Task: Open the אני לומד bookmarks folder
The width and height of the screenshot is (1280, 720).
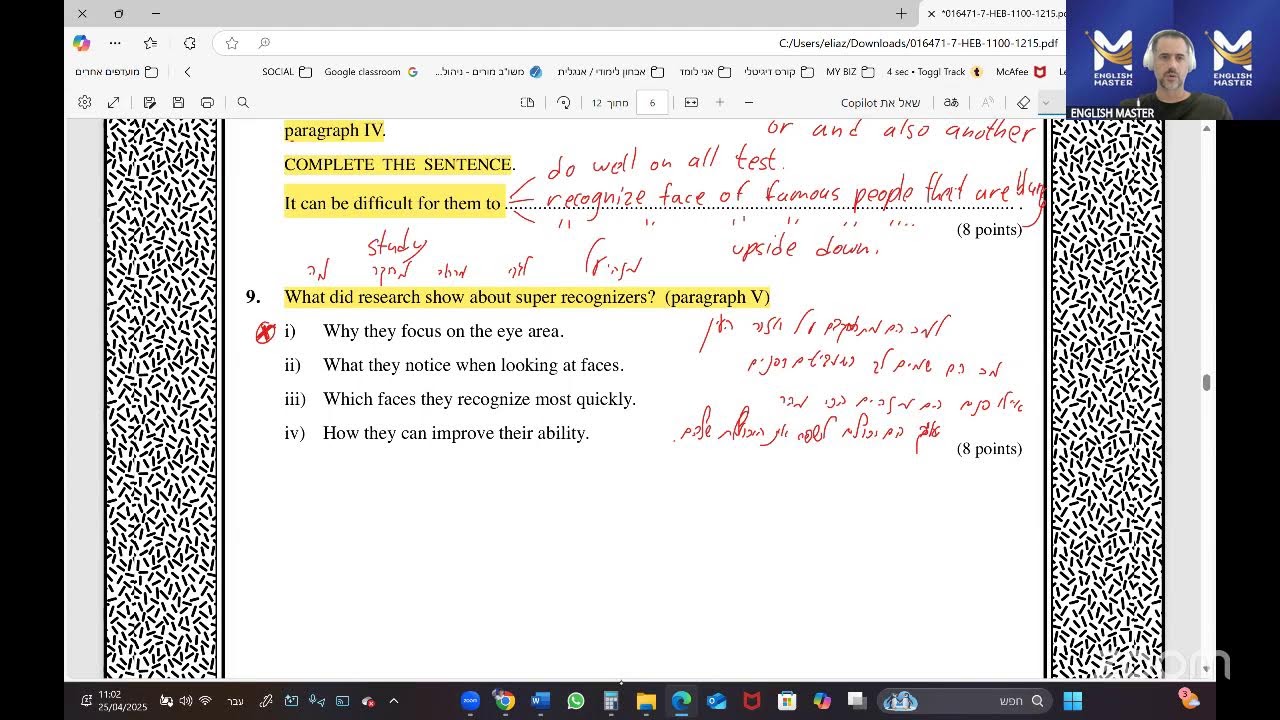Action: click(x=706, y=72)
